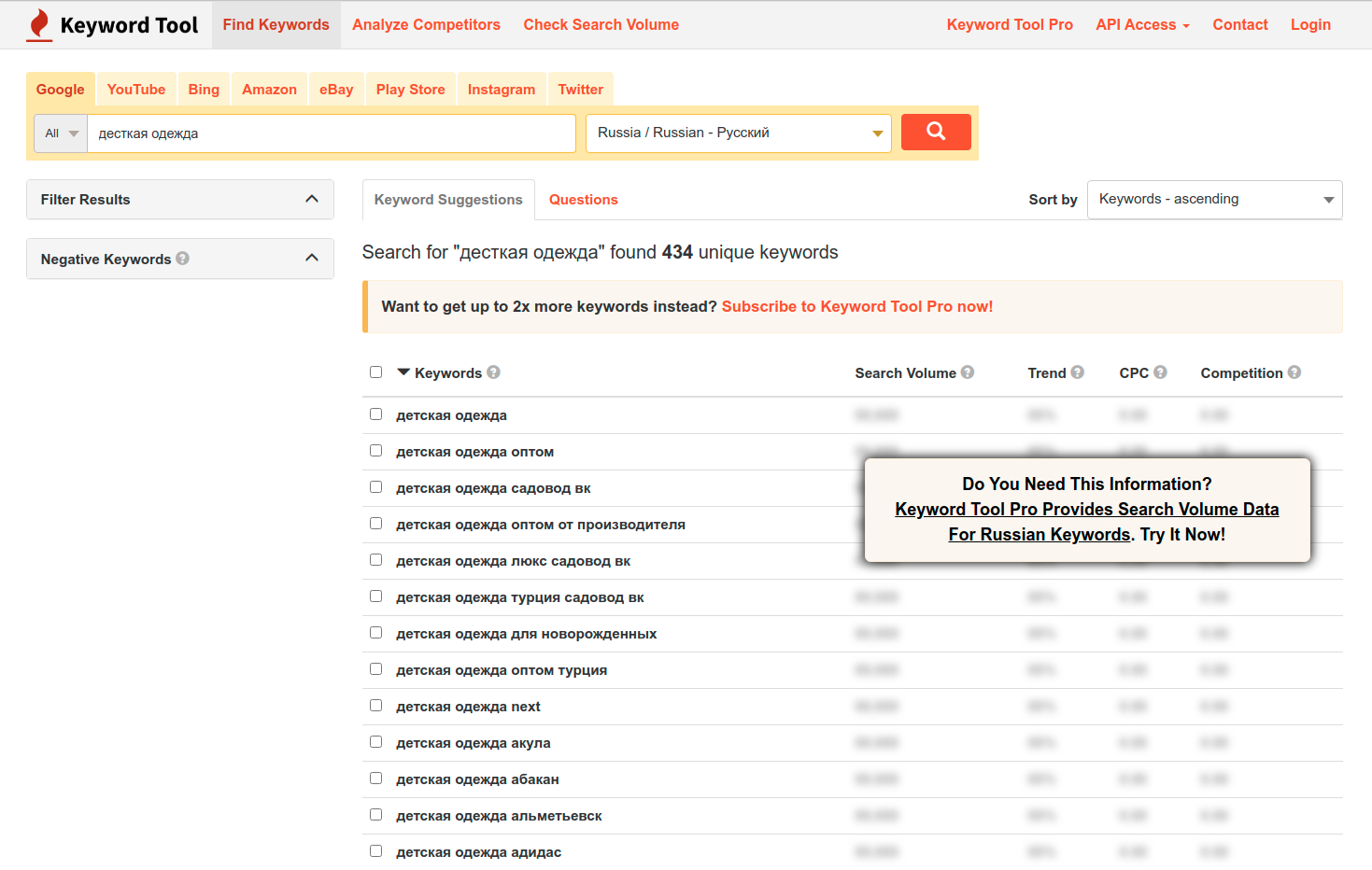Check the 'детская одежда адидас' checkbox
The height and width of the screenshot is (870, 1372).
click(375, 851)
